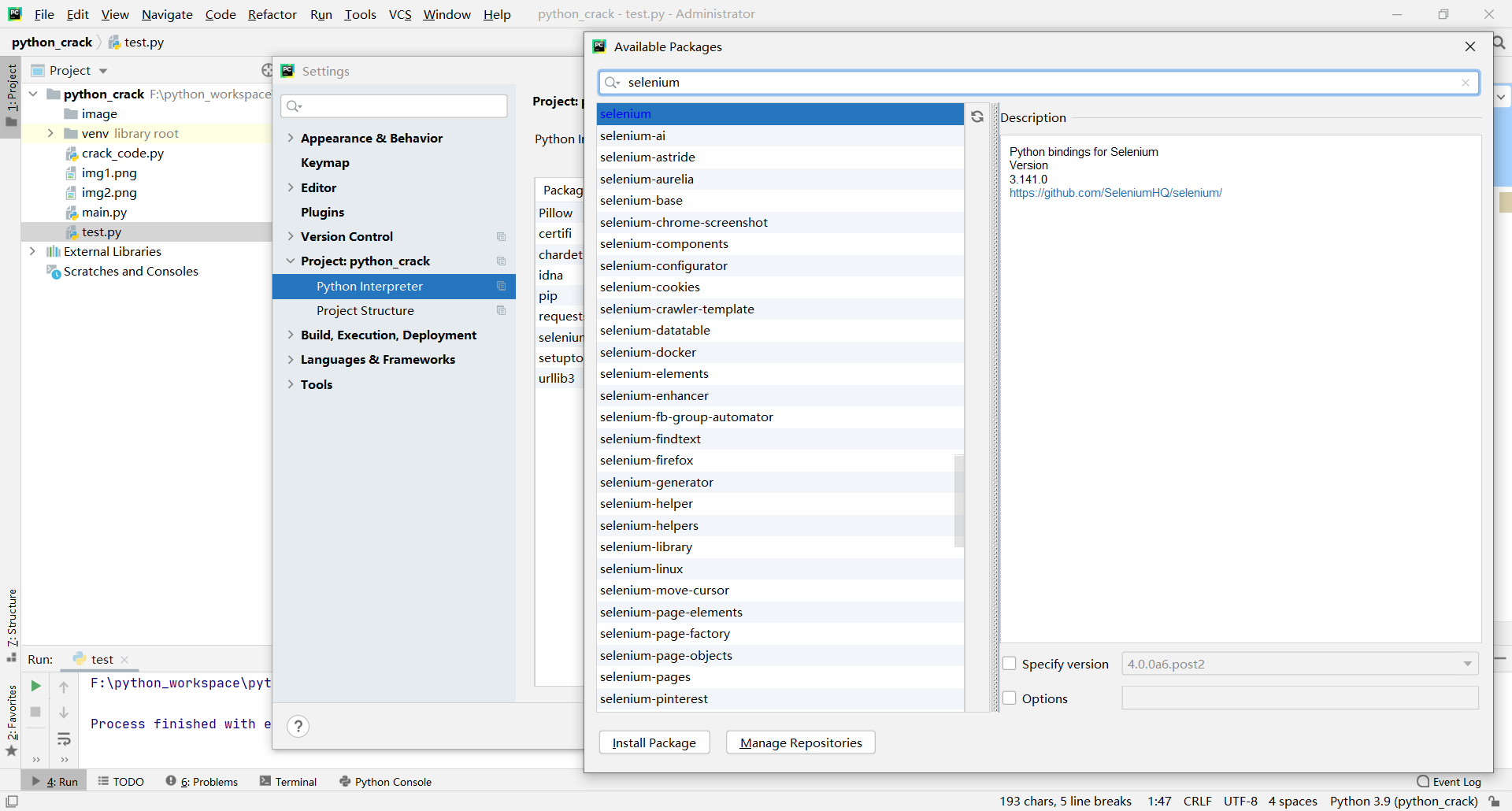Click the selenium package search field

click(x=1039, y=82)
